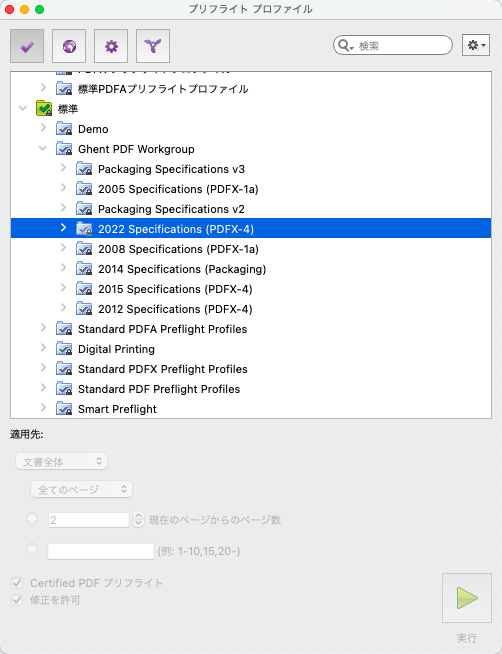Image resolution: width=502 pixels, height=654 pixels.
Task: Expand Packaging Specifications v3
Action: (63, 168)
